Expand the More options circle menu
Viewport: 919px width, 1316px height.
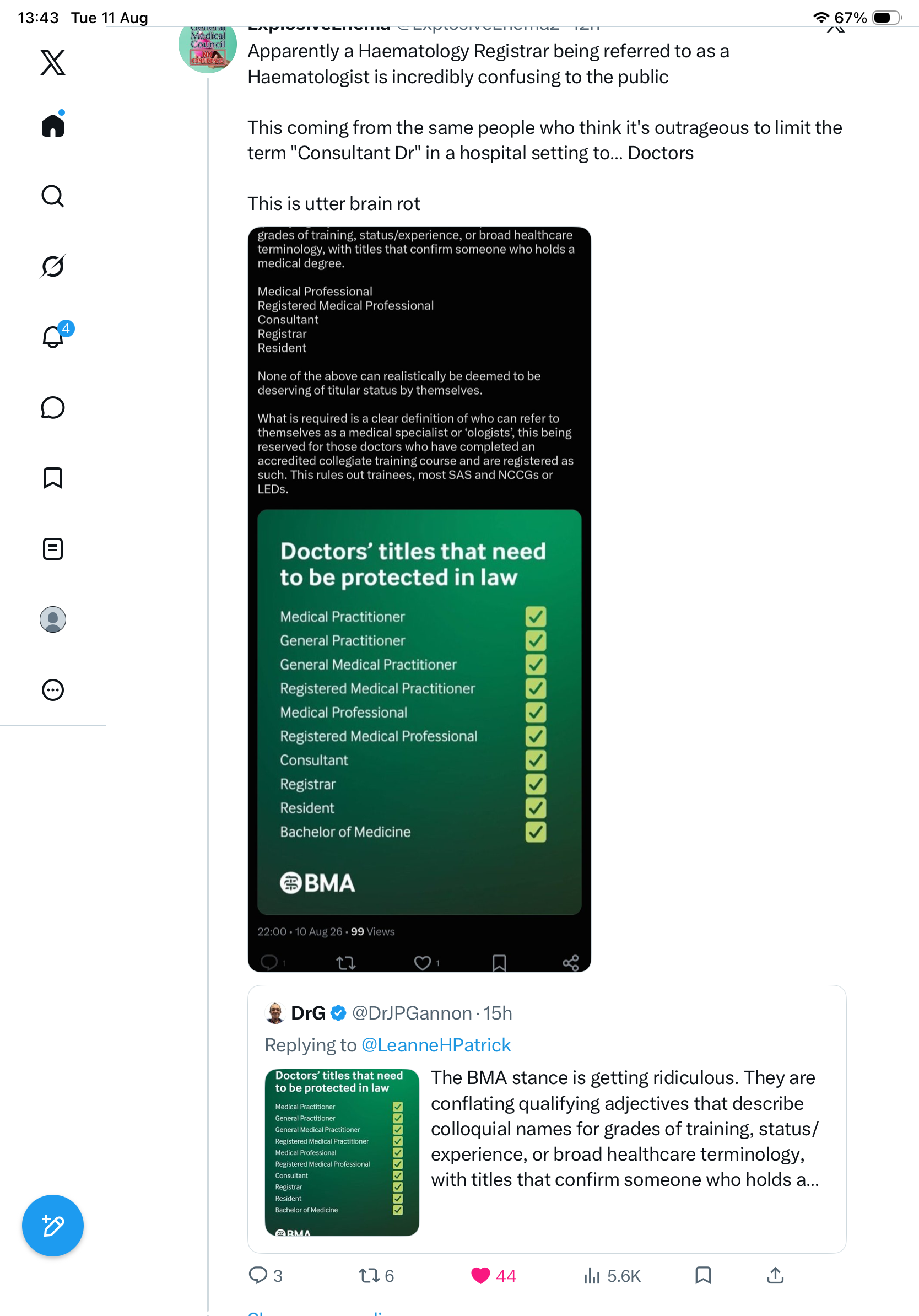pos(53,690)
